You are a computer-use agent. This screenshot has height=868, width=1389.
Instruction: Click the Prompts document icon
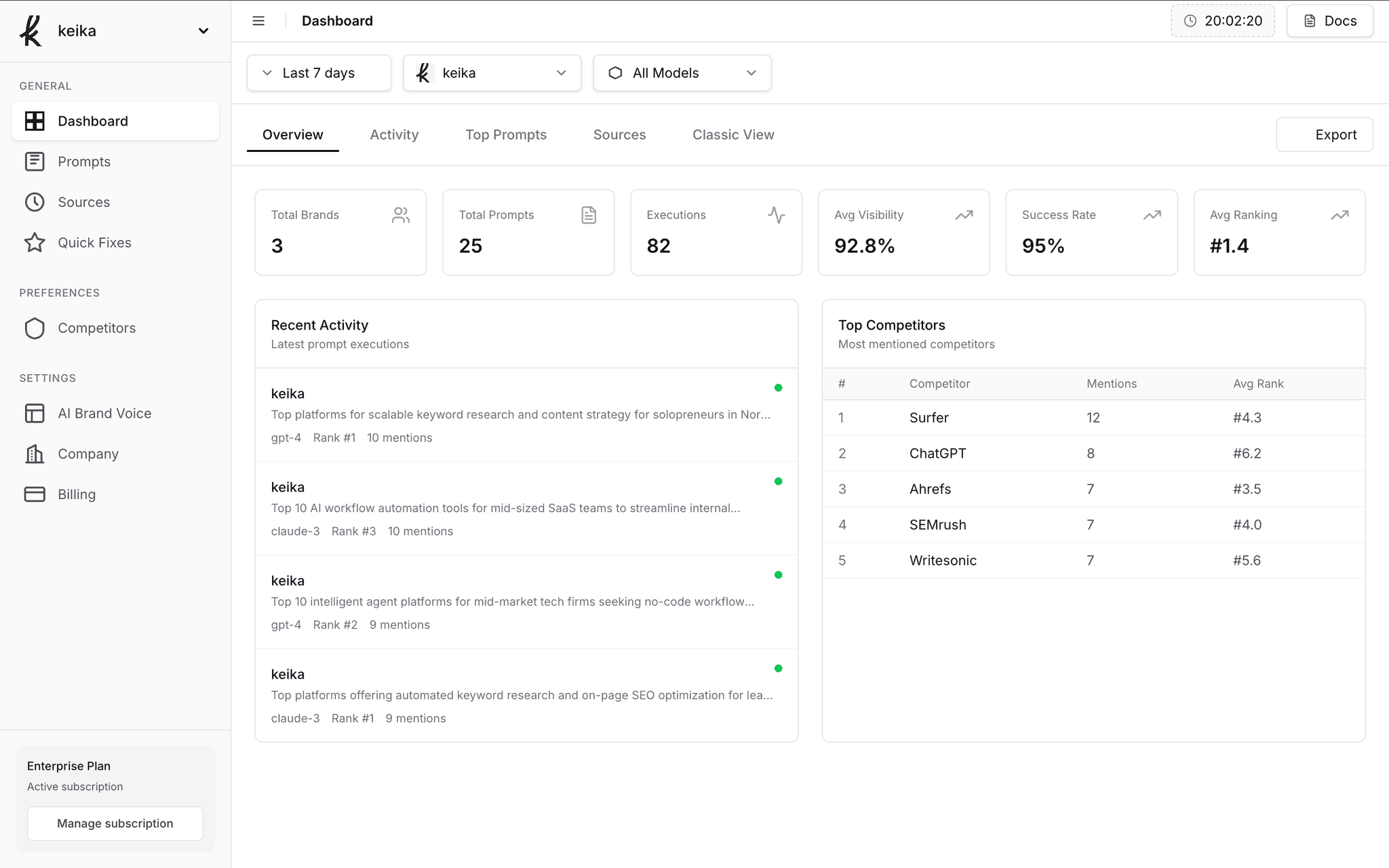tap(35, 161)
